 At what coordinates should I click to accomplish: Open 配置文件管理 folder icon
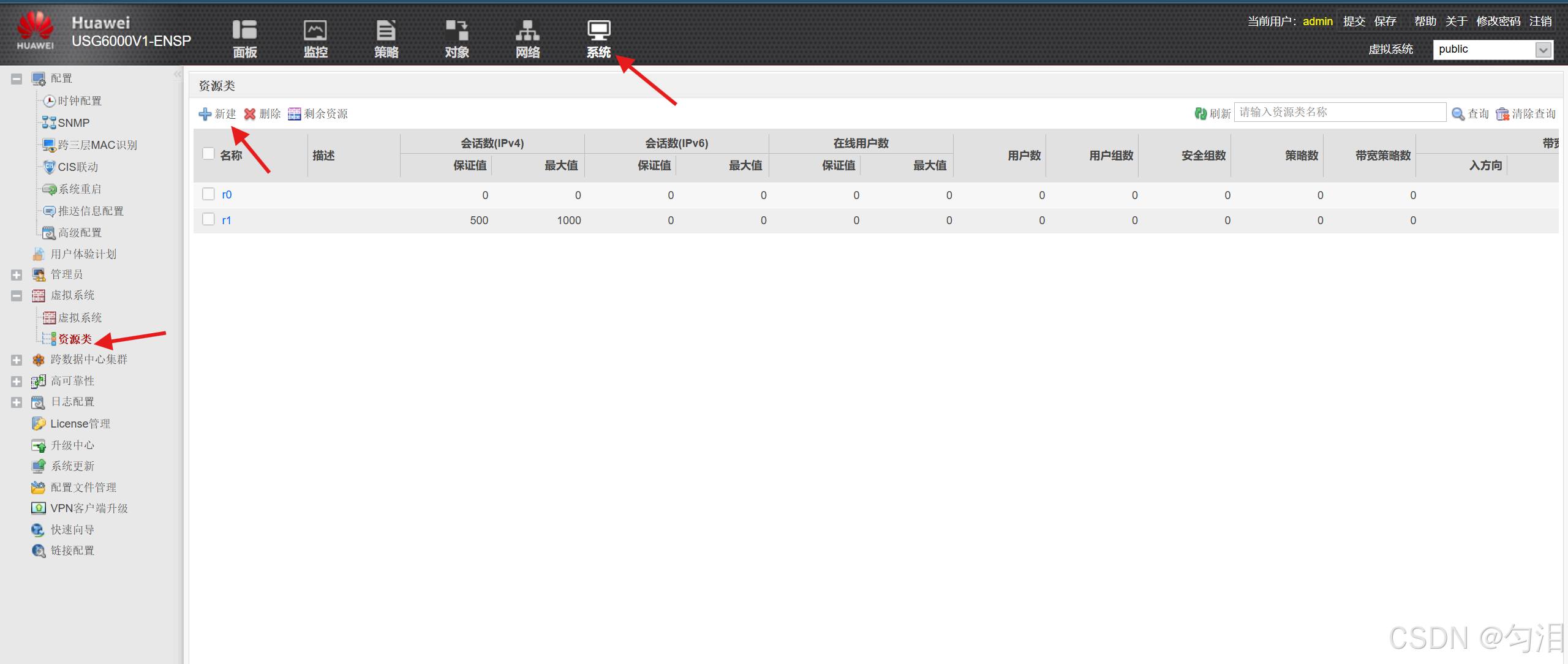click(38, 488)
